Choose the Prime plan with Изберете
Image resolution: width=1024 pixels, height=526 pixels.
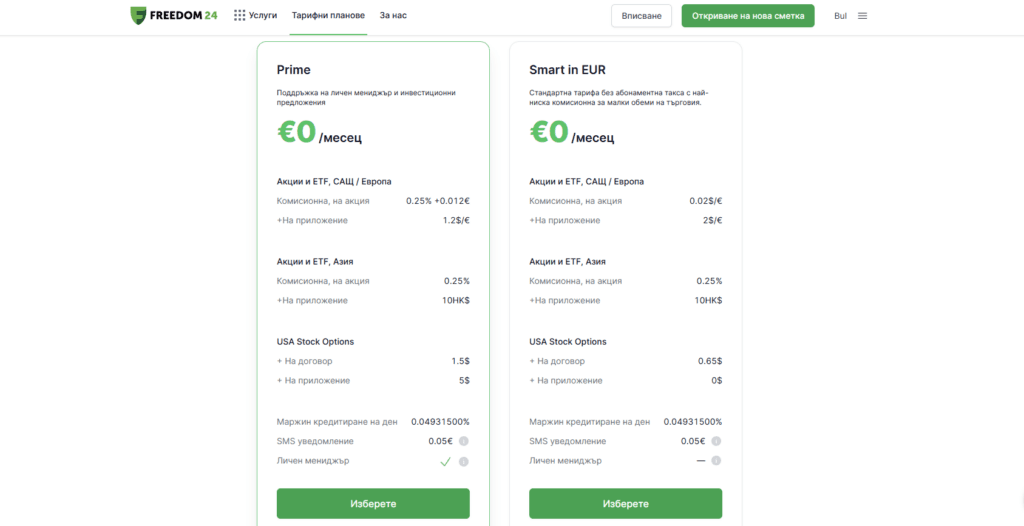click(x=373, y=503)
